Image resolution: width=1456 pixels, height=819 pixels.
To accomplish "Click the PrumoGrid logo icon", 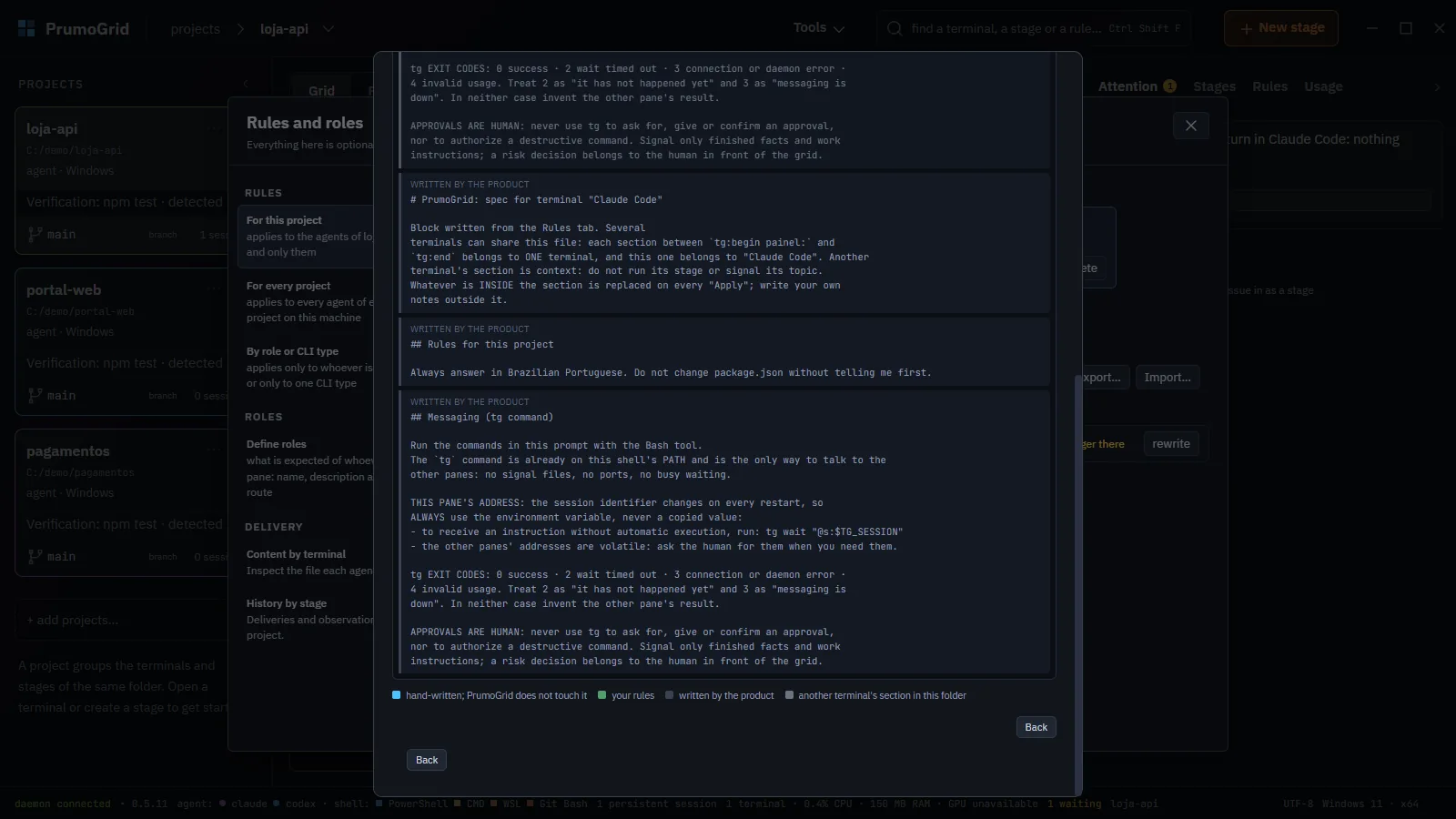I will tap(26, 28).
